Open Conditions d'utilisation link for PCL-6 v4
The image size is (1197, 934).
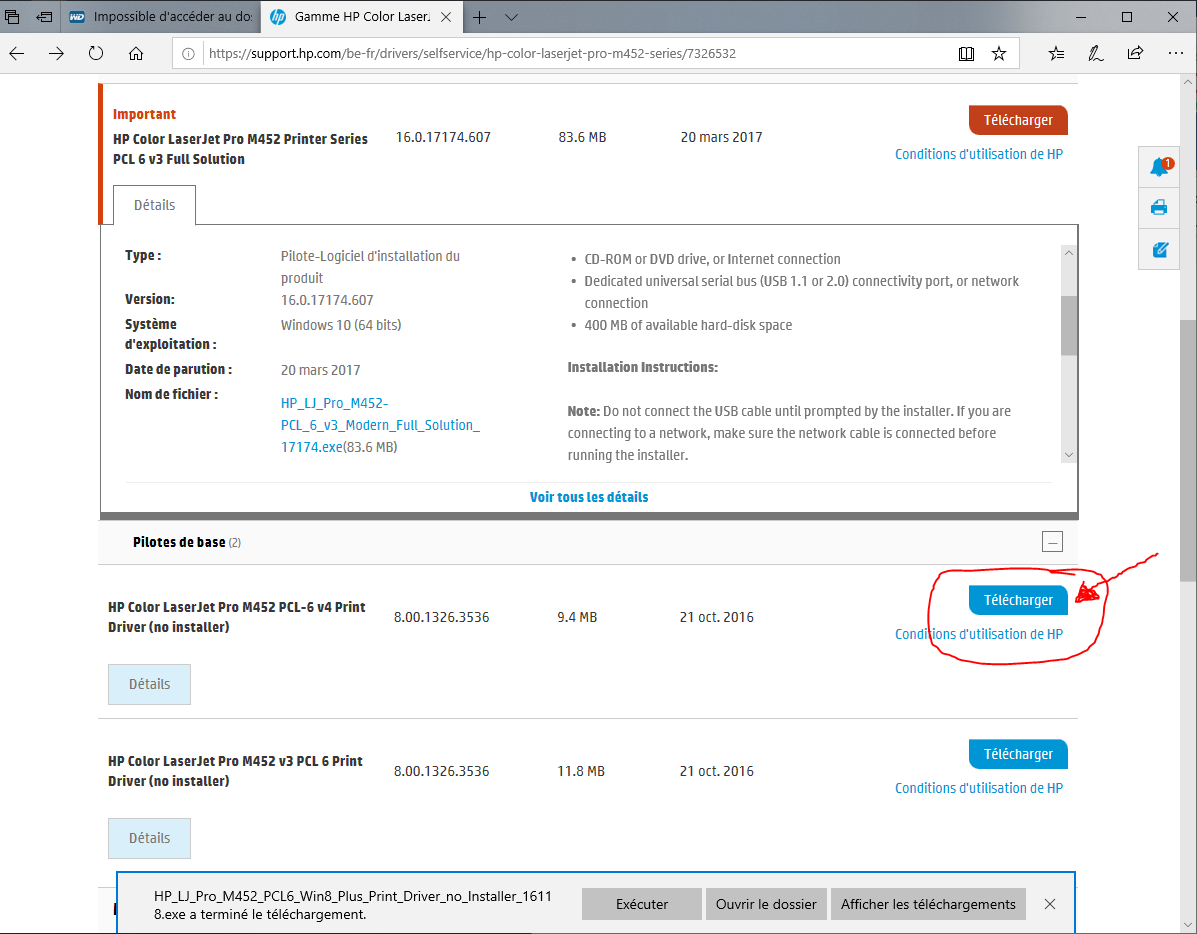point(979,635)
